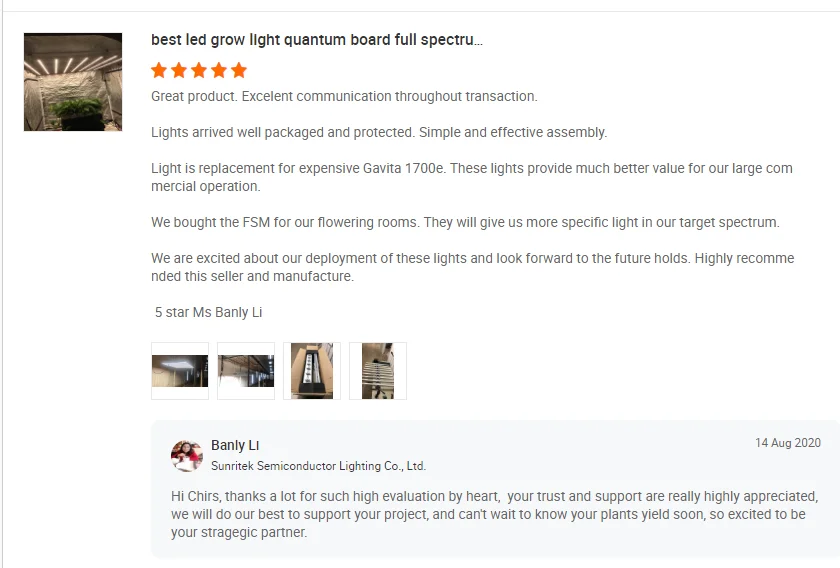Click the Banly Li name in reply
840x568 pixels.
(235, 445)
